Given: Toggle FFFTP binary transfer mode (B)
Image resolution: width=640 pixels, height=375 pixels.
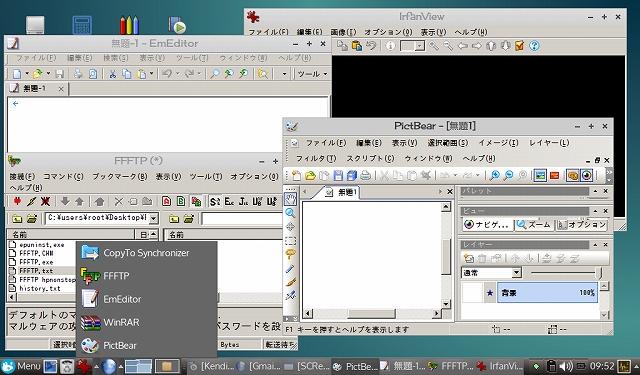Looking at the screenshot, I should [181, 201].
